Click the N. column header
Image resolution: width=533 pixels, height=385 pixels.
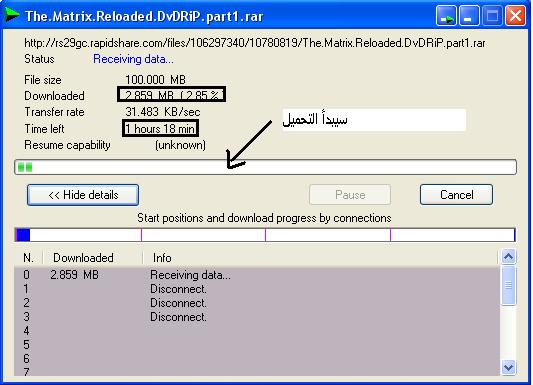click(x=29, y=258)
